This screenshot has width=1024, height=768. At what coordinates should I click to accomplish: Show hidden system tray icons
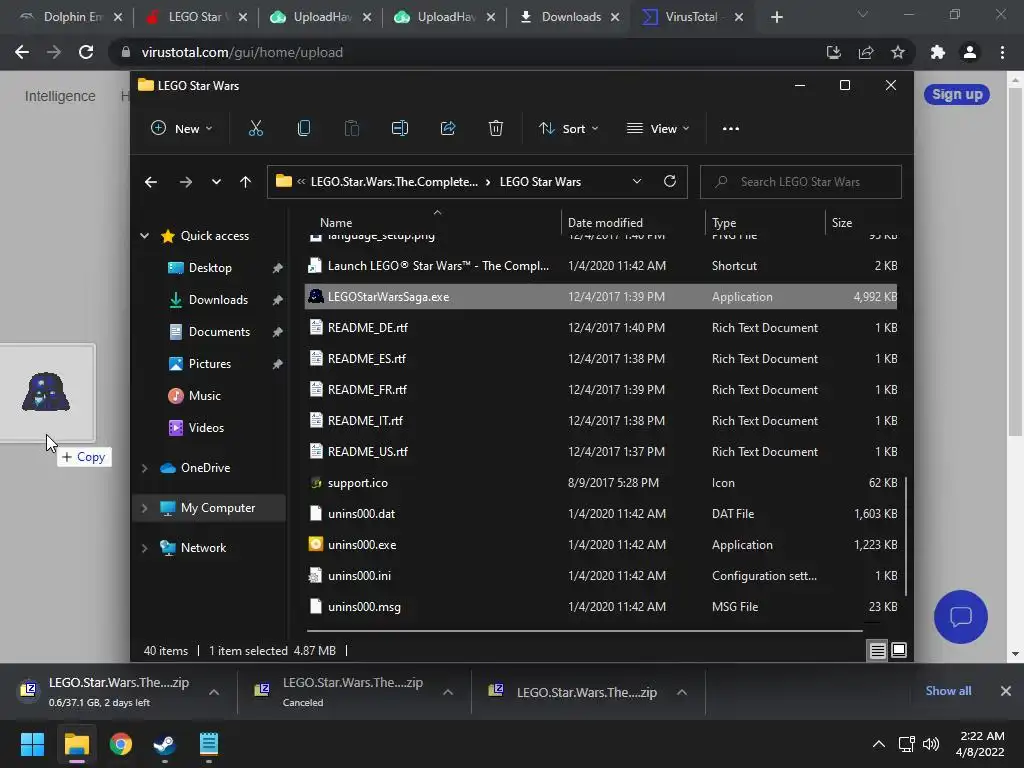point(879,744)
